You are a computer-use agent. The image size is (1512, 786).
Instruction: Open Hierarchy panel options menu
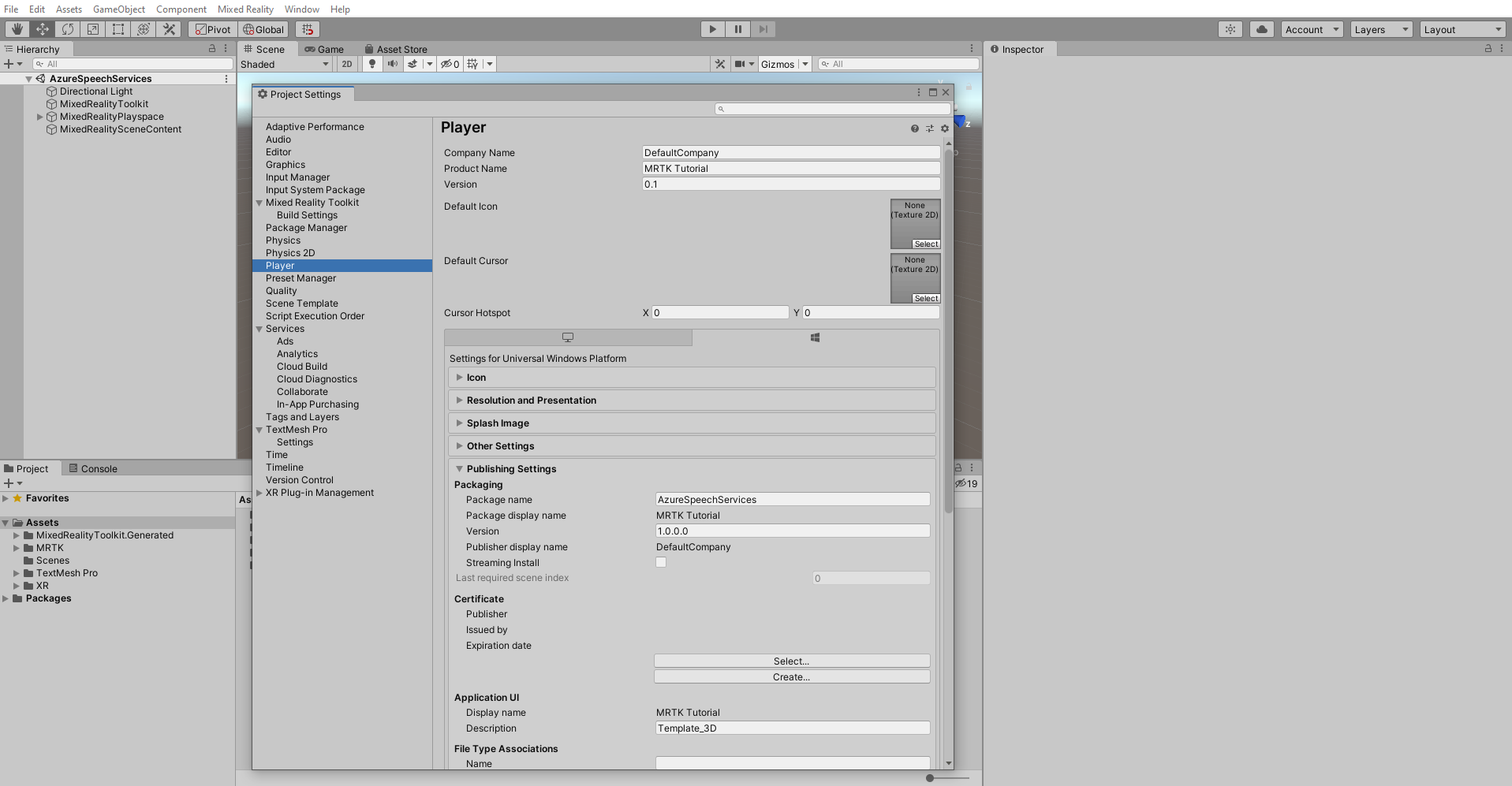coord(226,49)
